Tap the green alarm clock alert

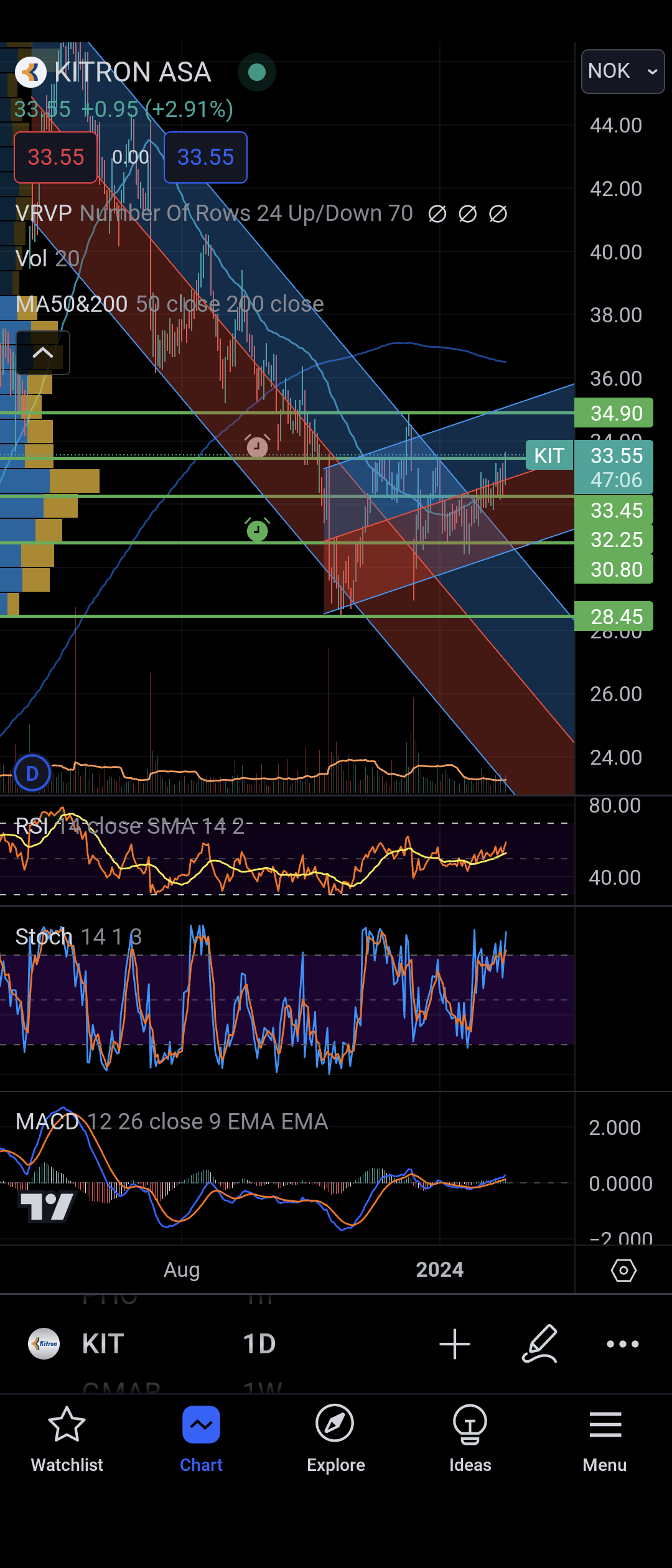click(x=257, y=530)
